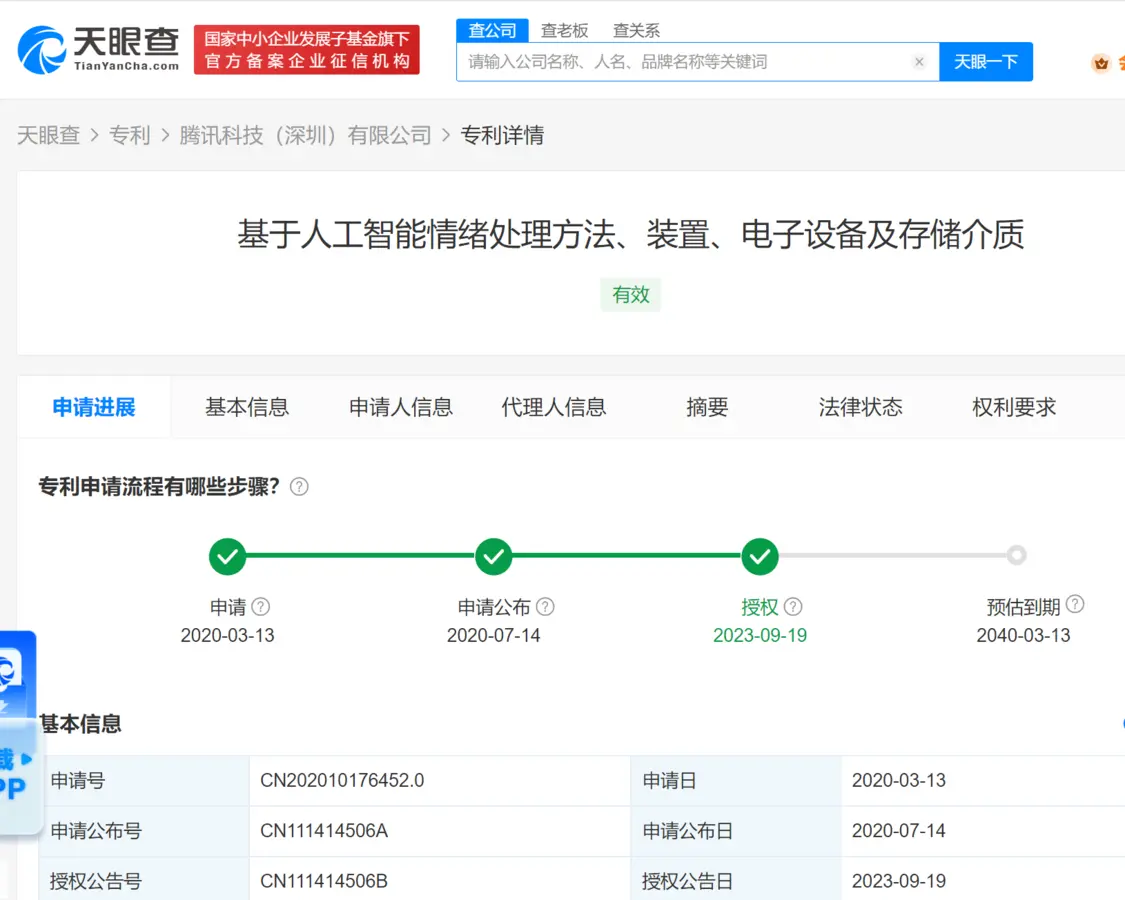Click publication number CN111414506A
The image size is (1125, 900).
[324, 830]
